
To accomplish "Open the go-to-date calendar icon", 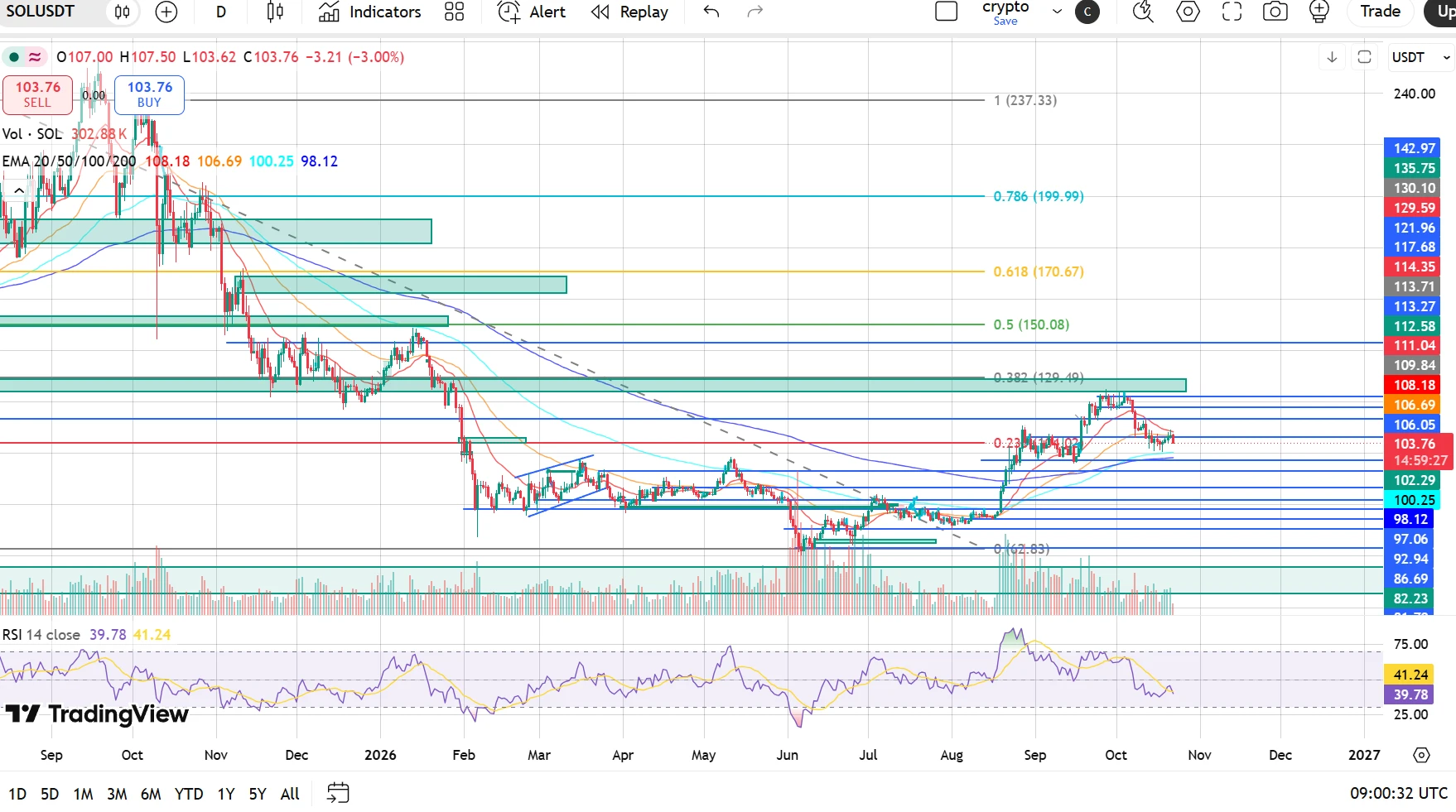I will (x=338, y=793).
